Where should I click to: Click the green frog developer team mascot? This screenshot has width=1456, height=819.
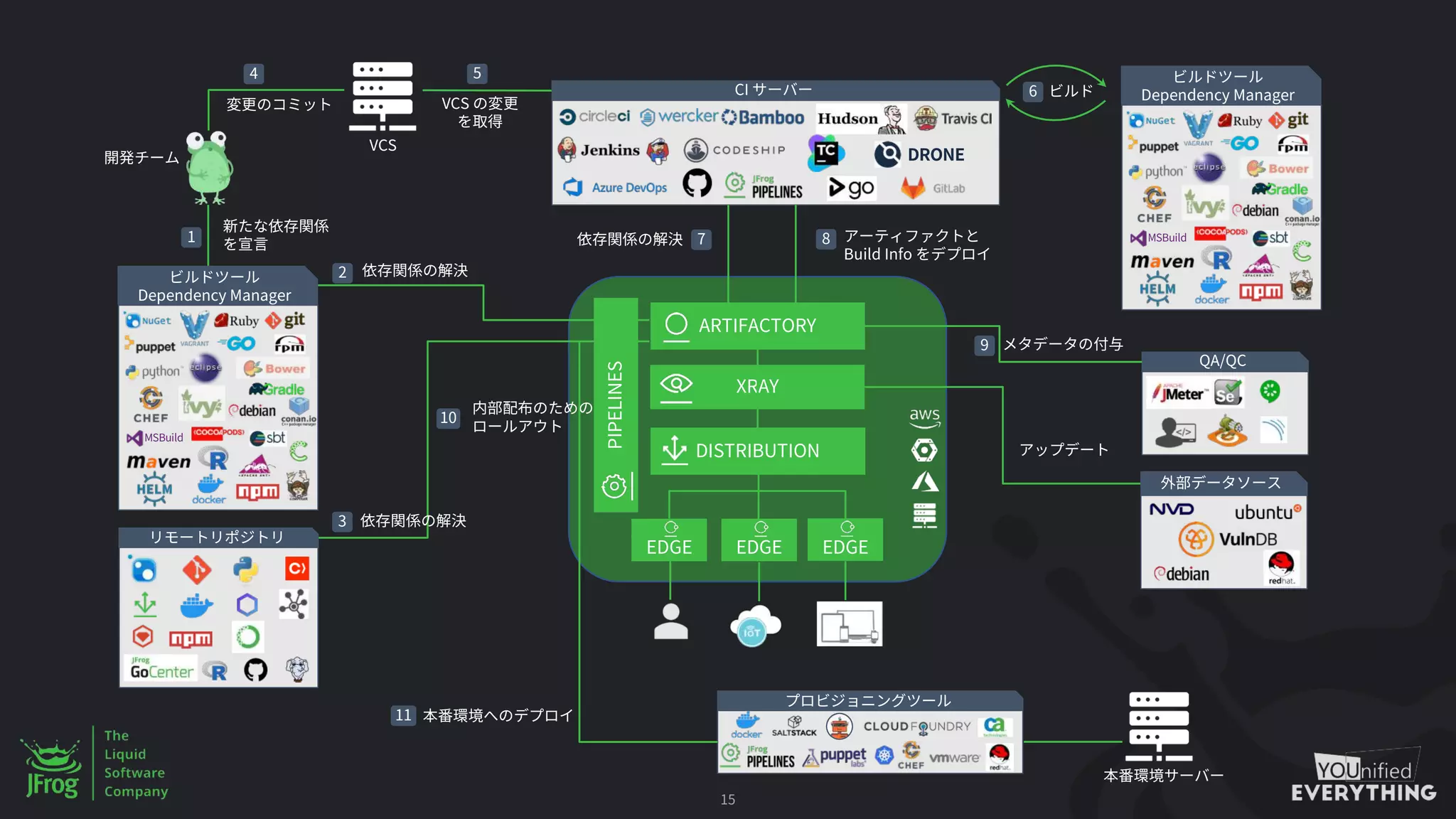pos(209,167)
